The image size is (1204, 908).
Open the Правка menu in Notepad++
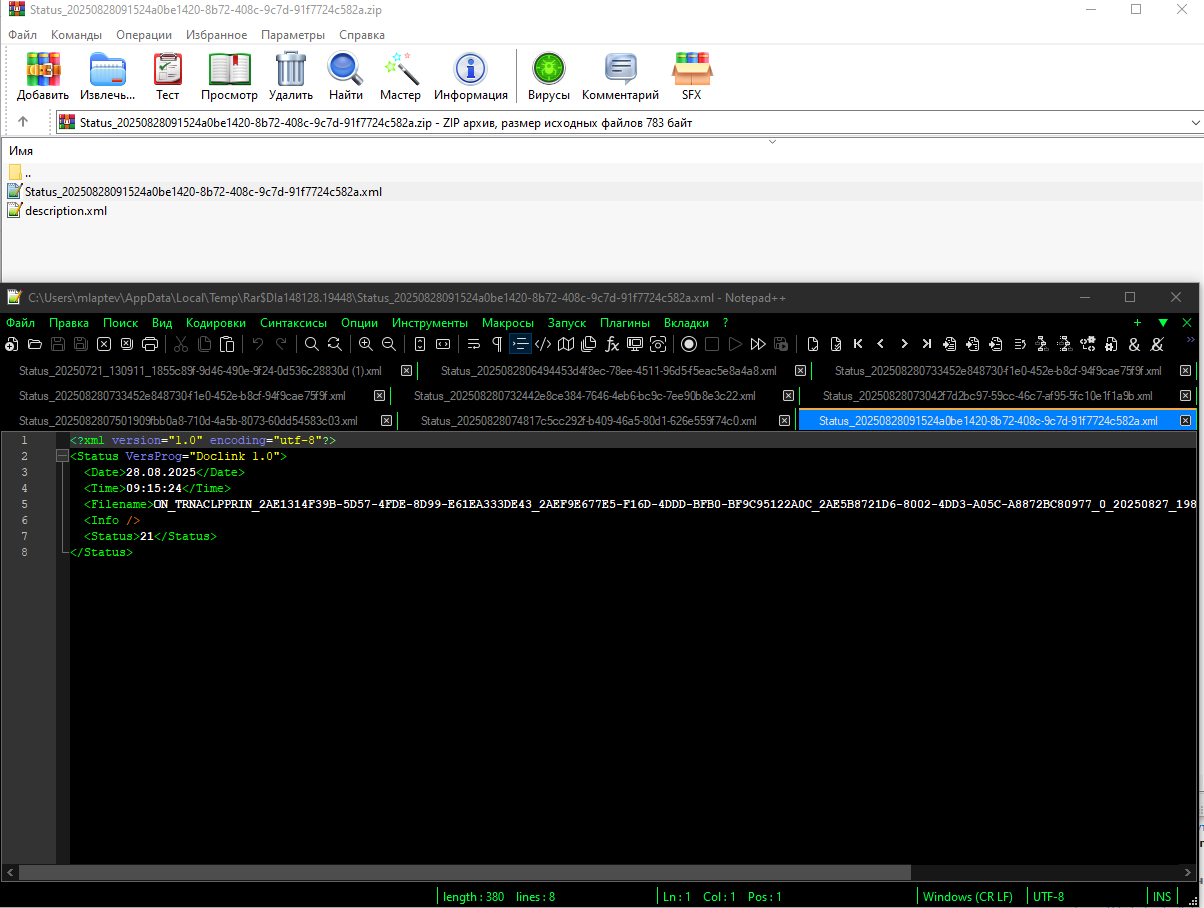coord(69,323)
